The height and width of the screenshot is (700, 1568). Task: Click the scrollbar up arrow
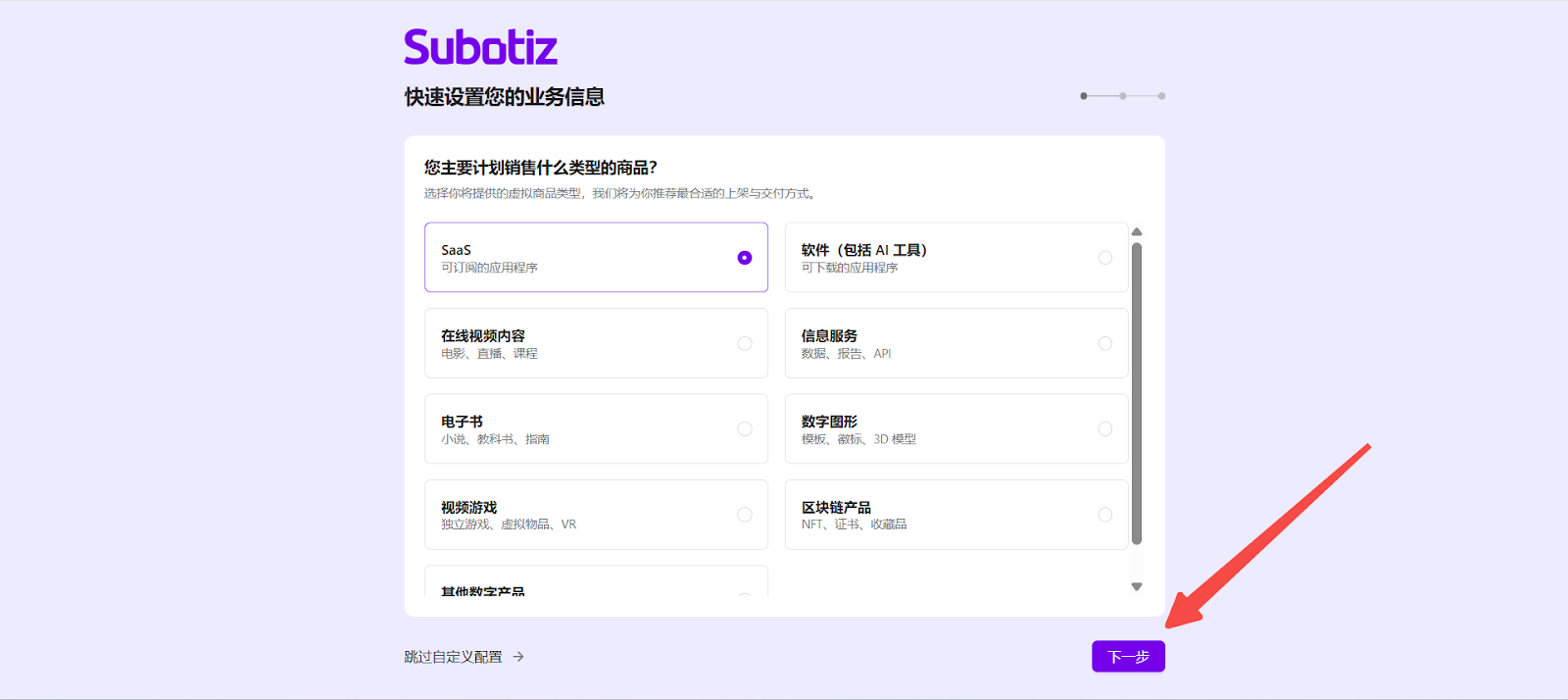[1137, 232]
